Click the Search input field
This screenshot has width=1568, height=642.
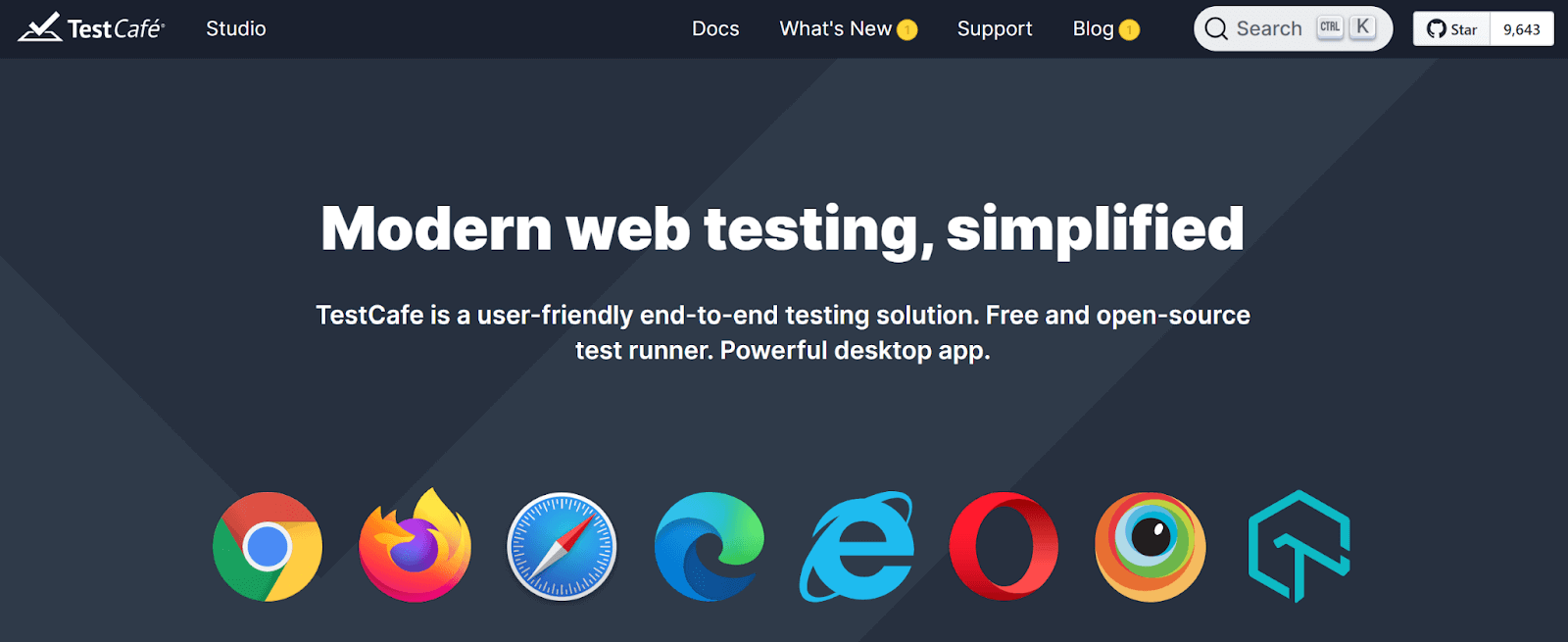click(x=1293, y=28)
